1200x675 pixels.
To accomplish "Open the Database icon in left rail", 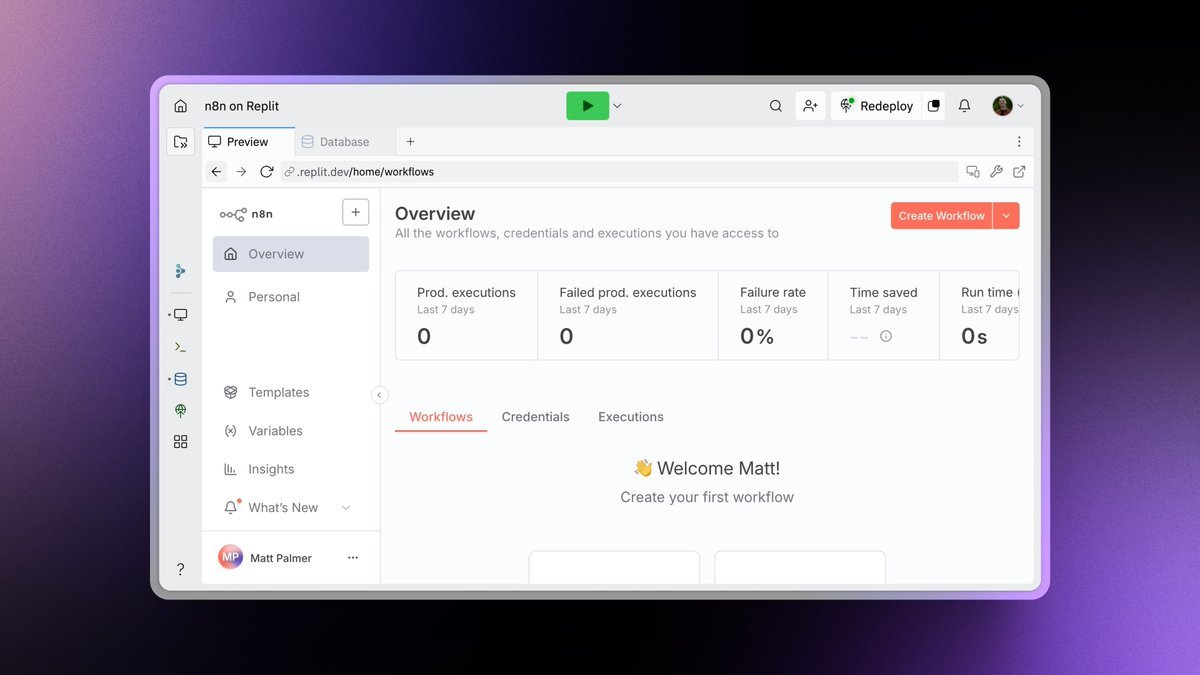I will tap(180, 380).
